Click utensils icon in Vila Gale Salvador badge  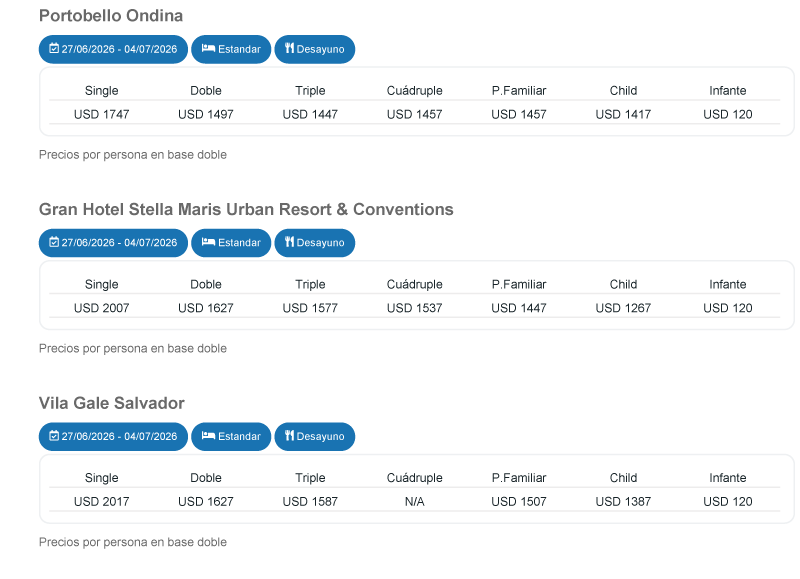(x=288, y=437)
